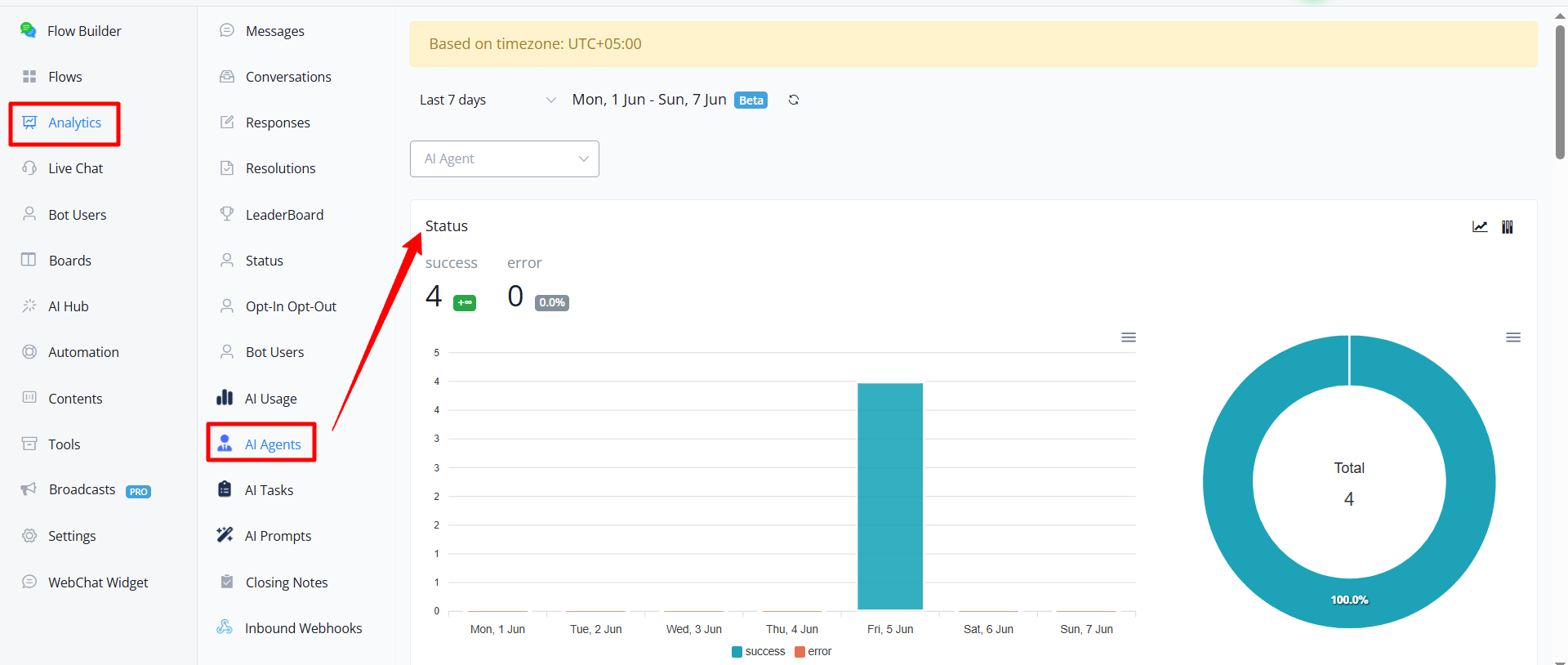Open Inbound Webhooks page
1568x665 pixels.
(x=290, y=628)
